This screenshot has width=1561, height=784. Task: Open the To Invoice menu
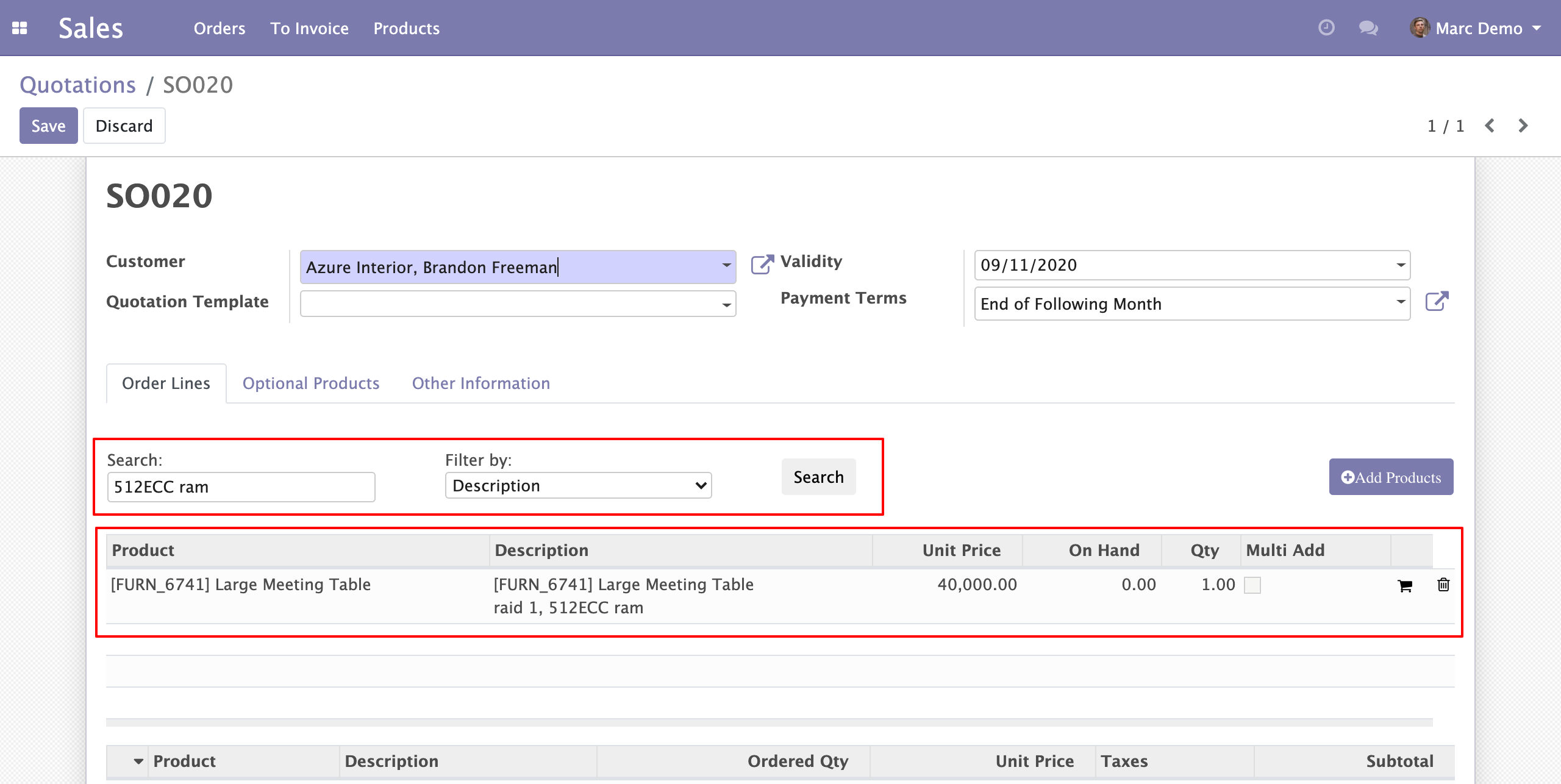309,28
